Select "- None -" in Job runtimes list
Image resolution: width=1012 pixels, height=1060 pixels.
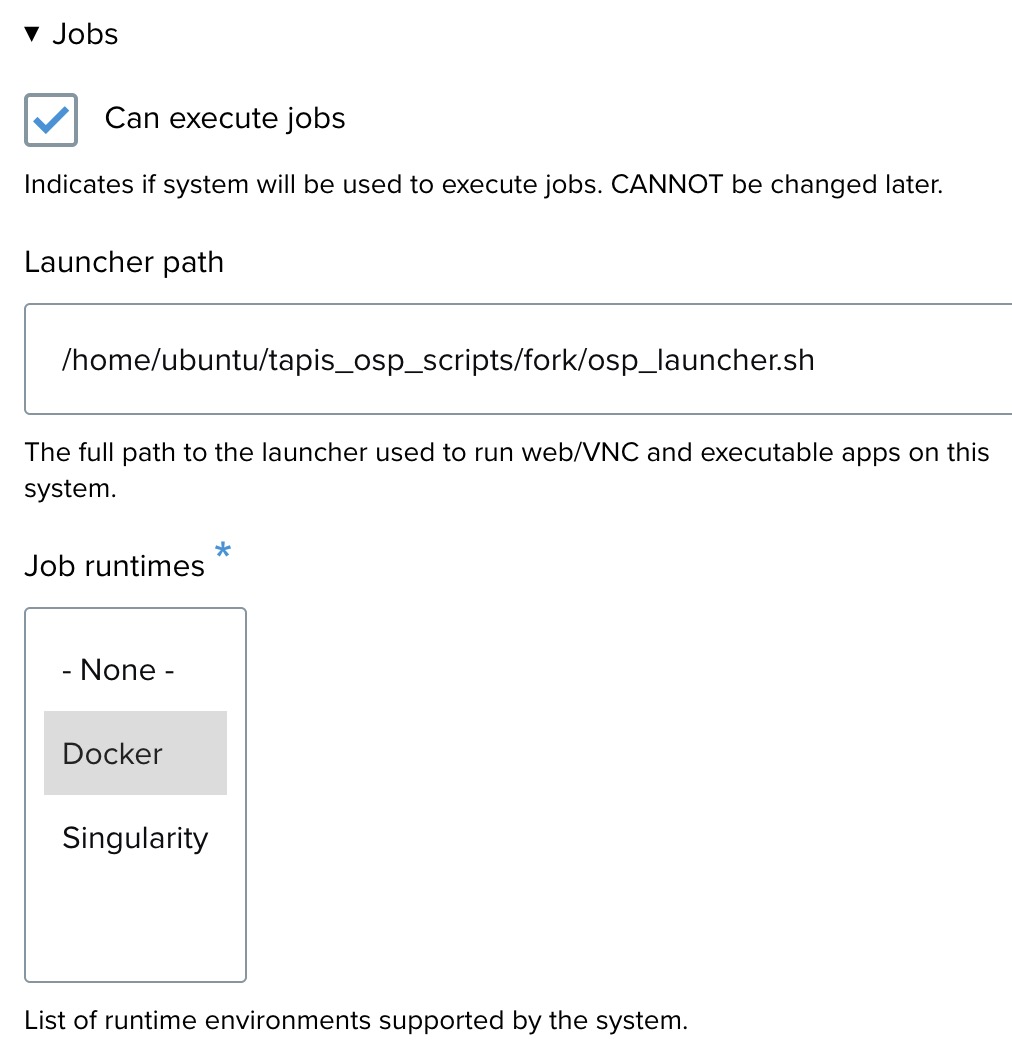tap(118, 670)
